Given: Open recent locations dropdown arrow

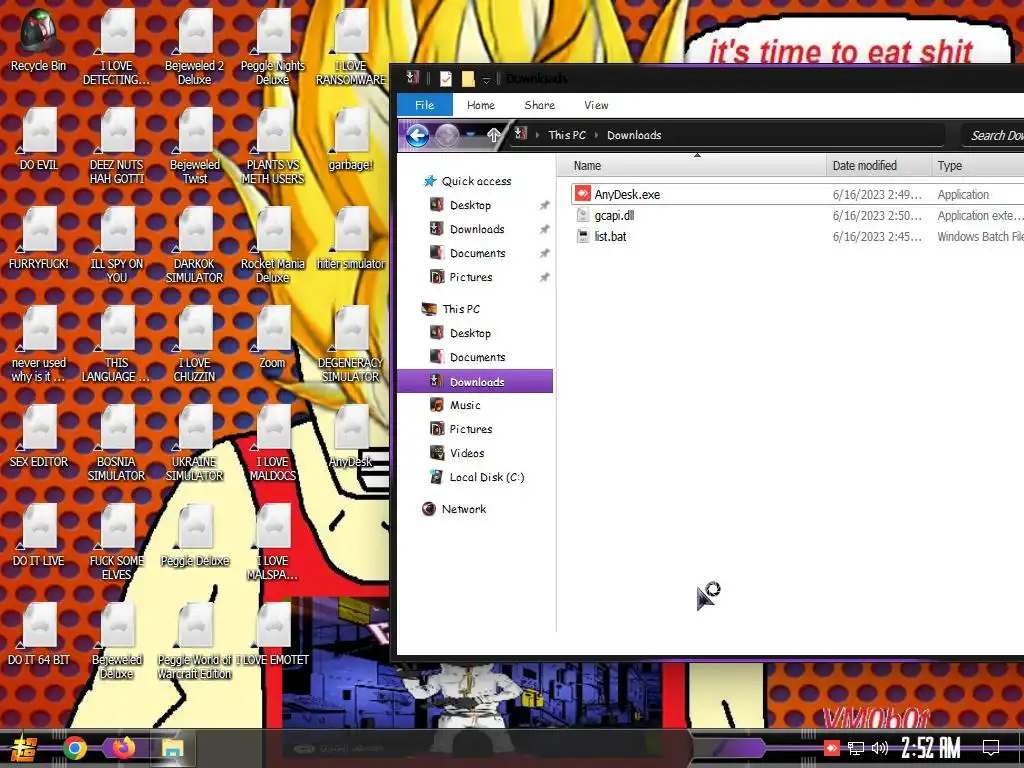Looking at the screenshot, I should click(470, 135).
